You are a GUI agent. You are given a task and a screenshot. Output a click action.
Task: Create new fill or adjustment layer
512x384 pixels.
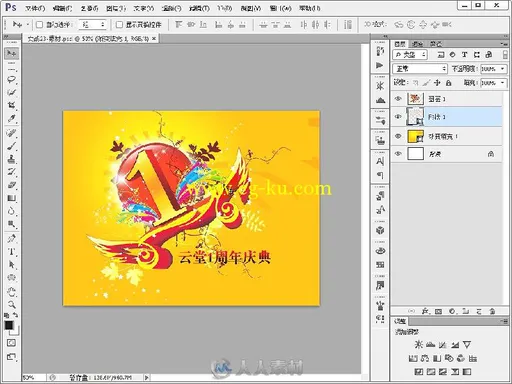point(452,311)
